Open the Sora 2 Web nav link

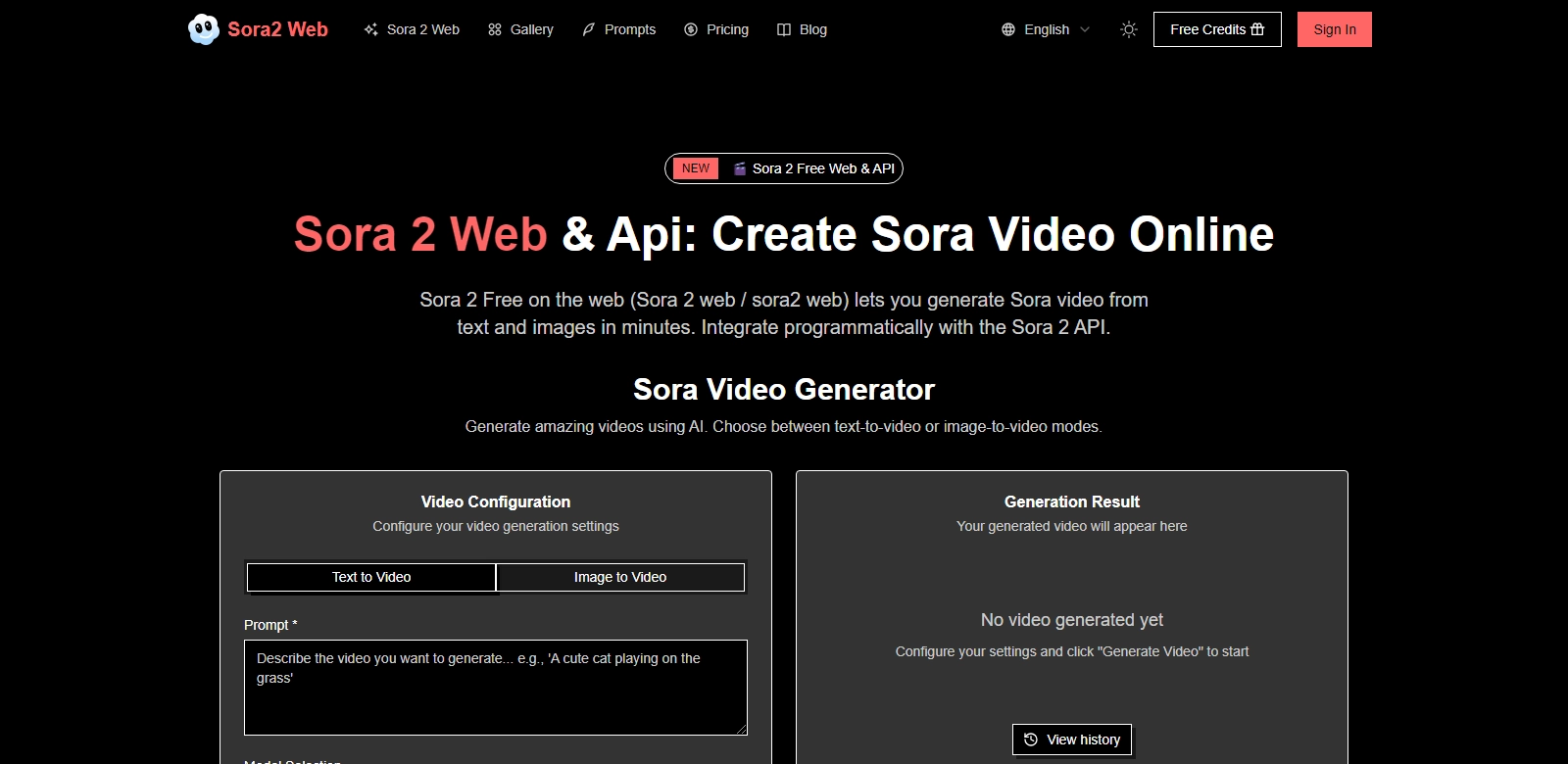[412, 29]
